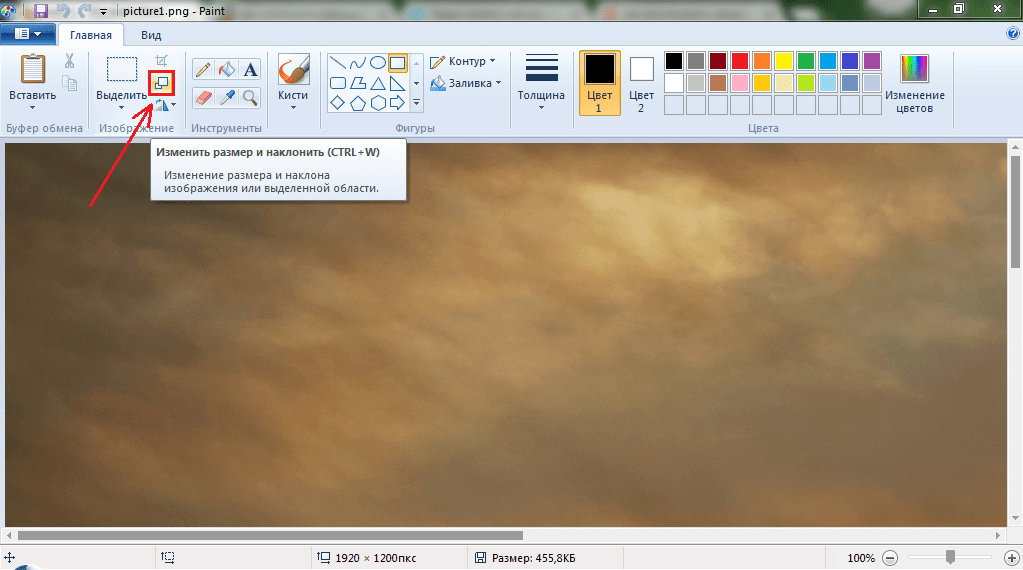The image size is (1023, 570).
Task: Pick the yellow color swatch
Action: (784, 61)
